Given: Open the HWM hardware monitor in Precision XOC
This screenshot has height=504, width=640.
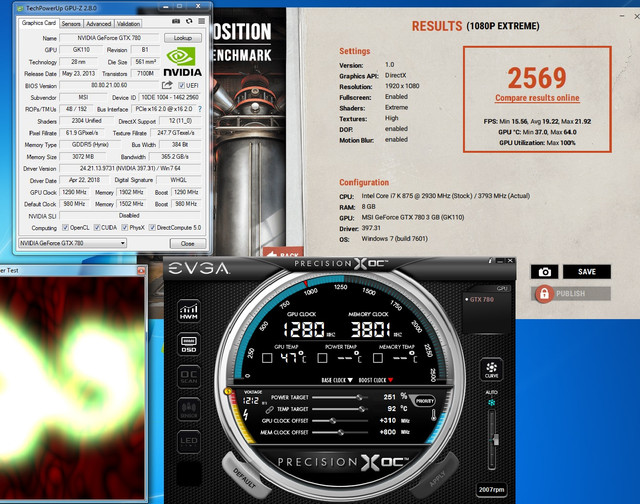Looking at the screenshot, I should (x=189, y=312).
